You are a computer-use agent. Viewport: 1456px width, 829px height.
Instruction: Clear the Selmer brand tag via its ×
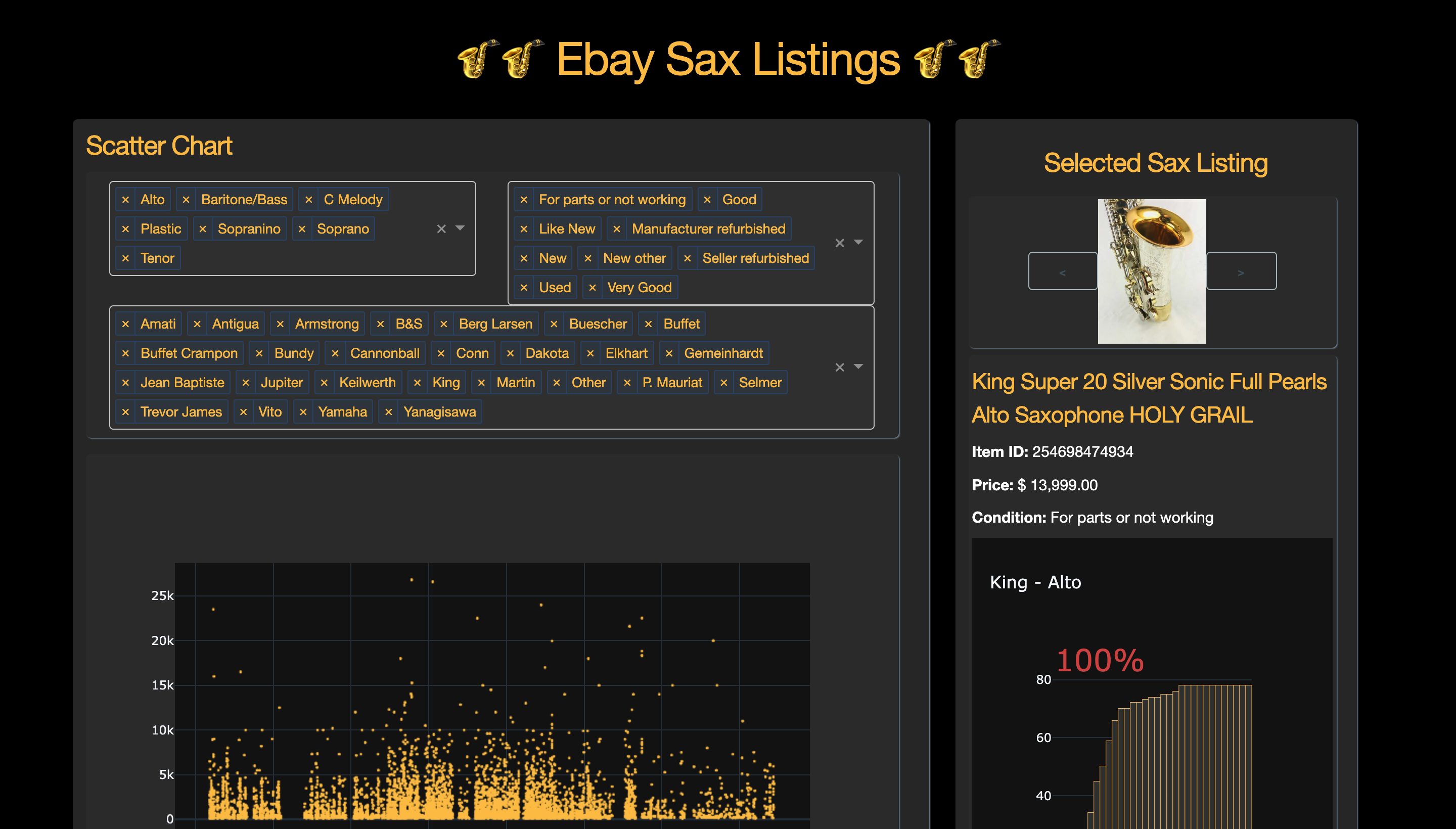pos(724,382)
